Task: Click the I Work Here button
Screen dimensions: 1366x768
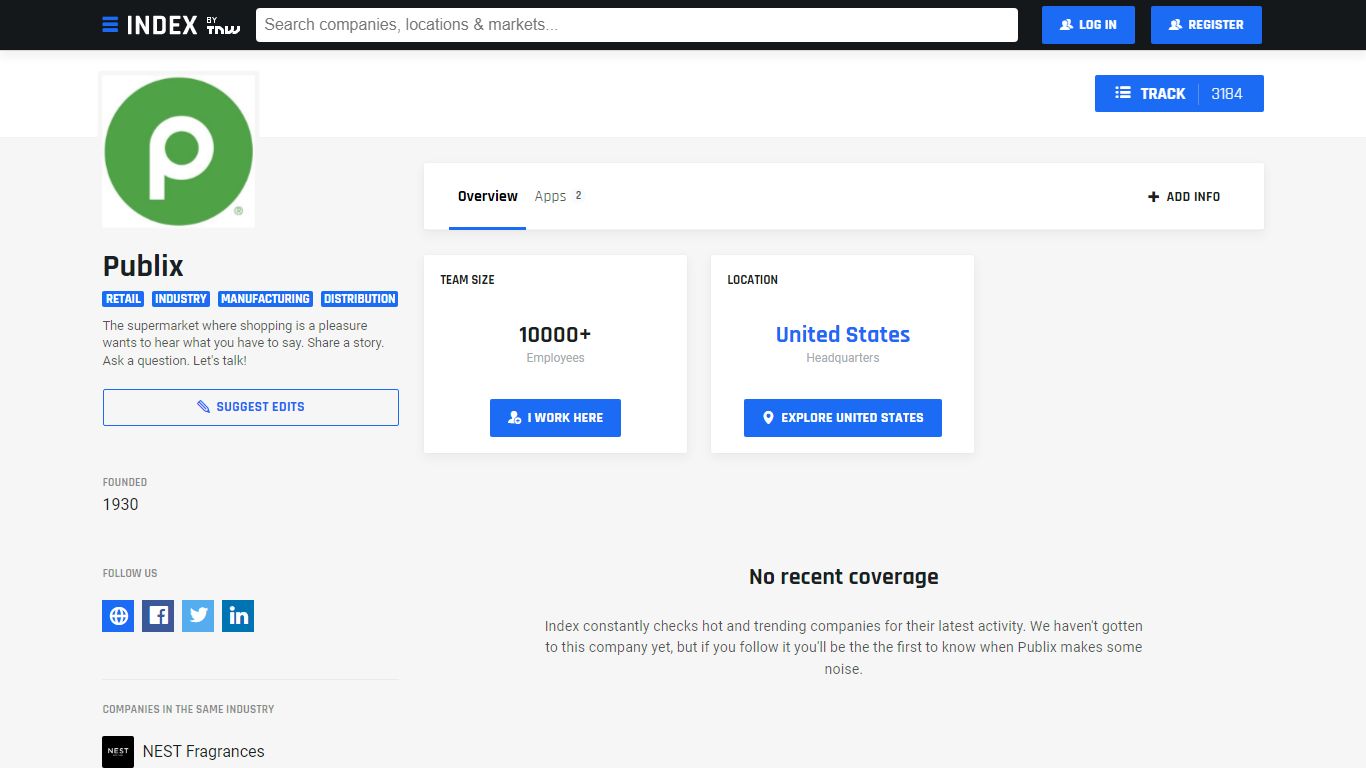Action: (x=555, y=418)
